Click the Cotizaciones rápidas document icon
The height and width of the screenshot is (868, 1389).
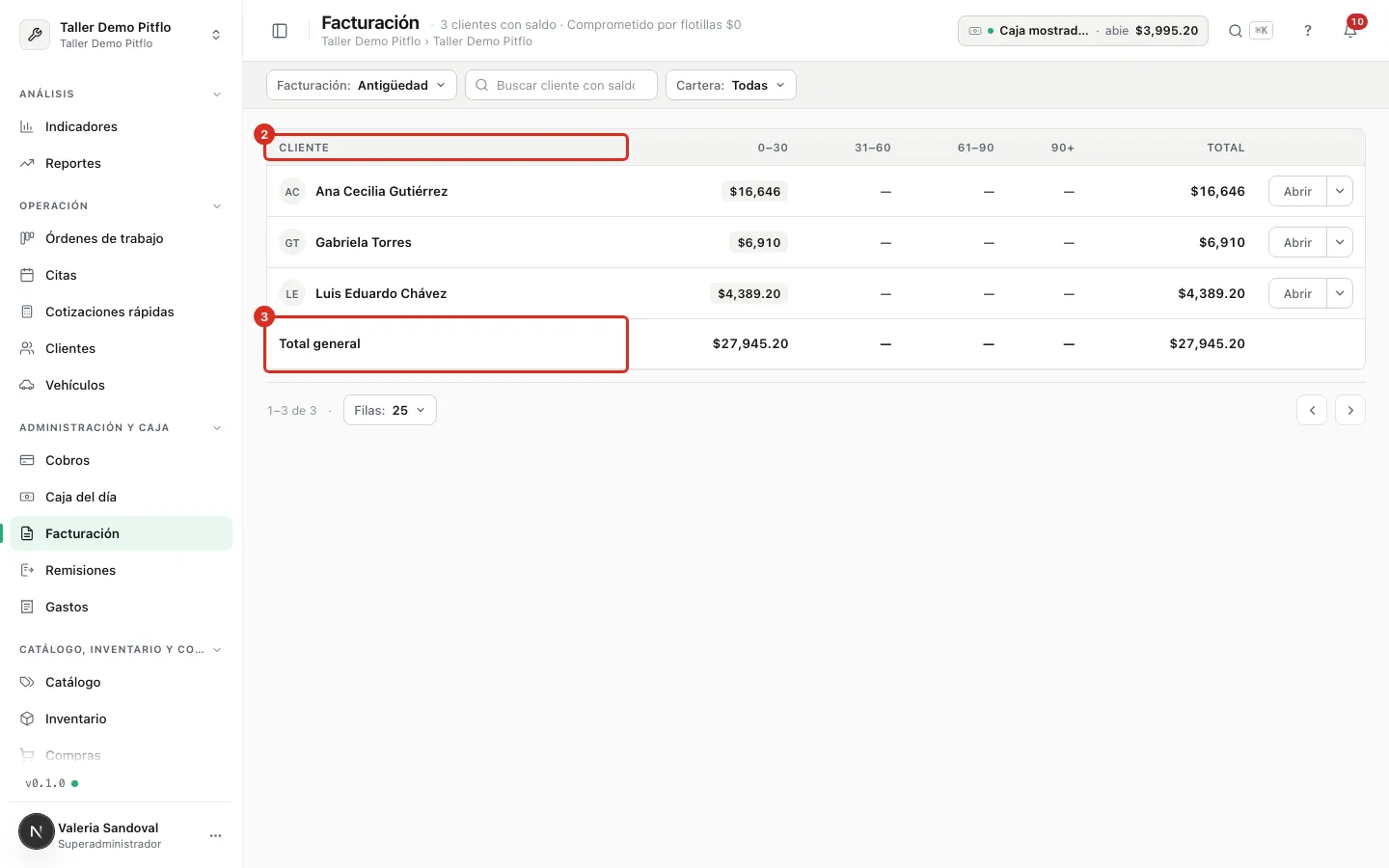coord(27,312)
